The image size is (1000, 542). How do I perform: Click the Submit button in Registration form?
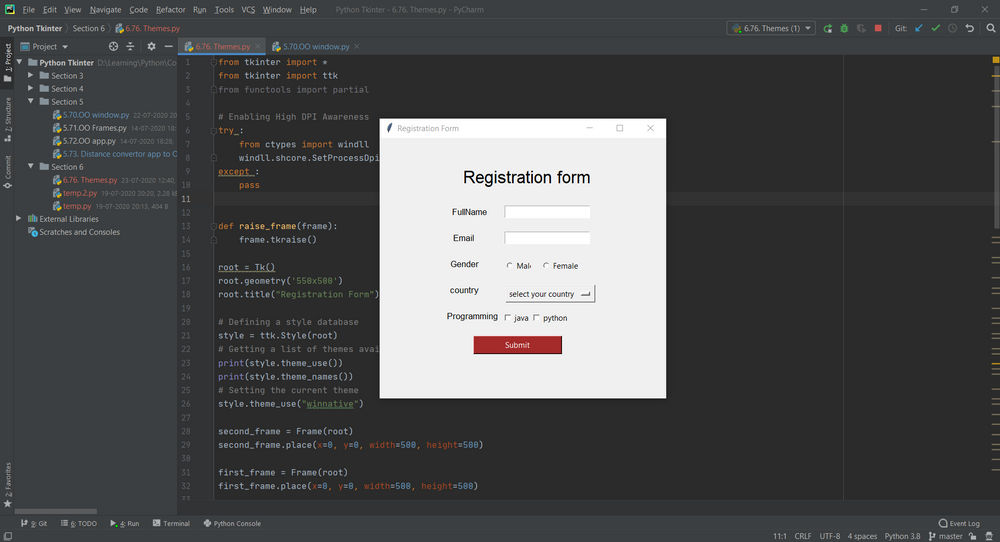[517, 345]
